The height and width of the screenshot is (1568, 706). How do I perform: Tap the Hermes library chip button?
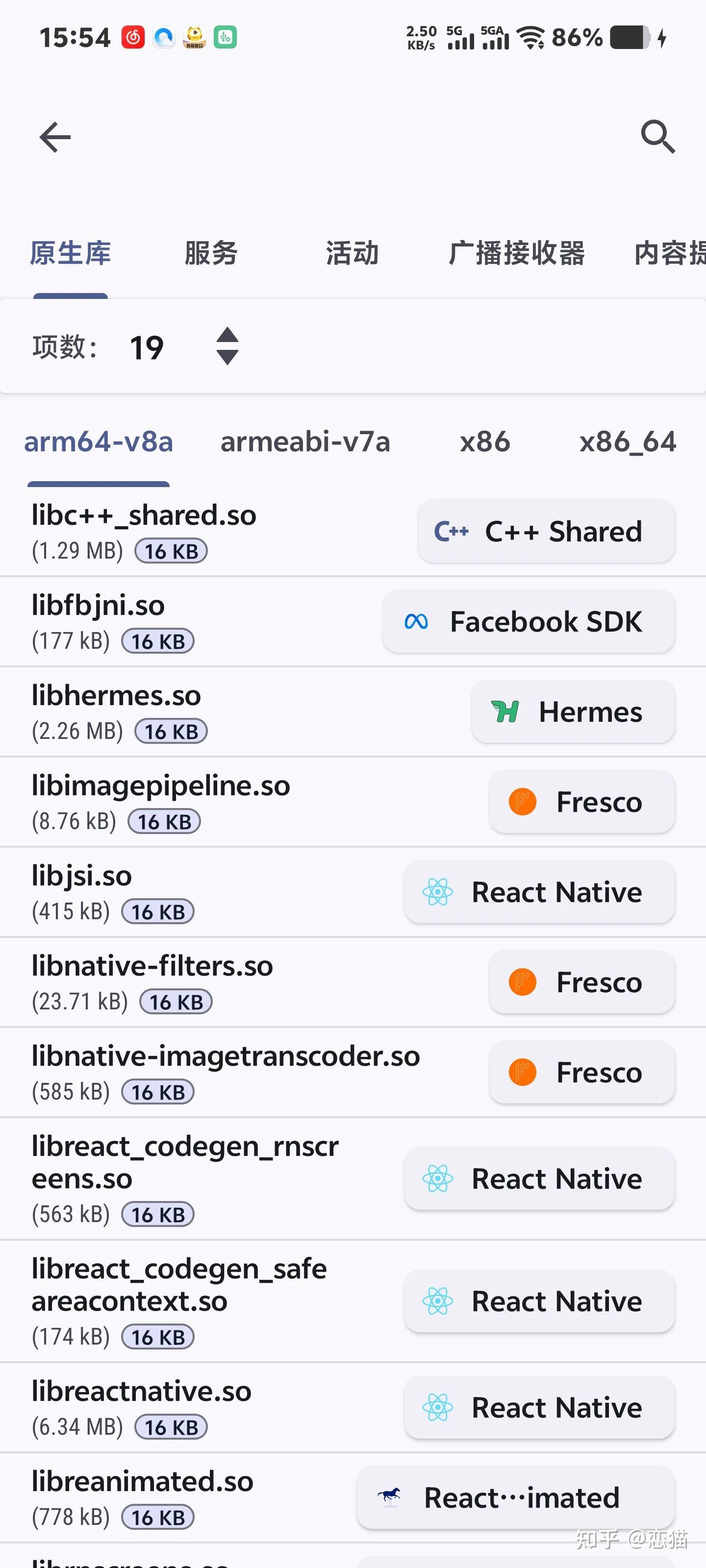(573, 711)
